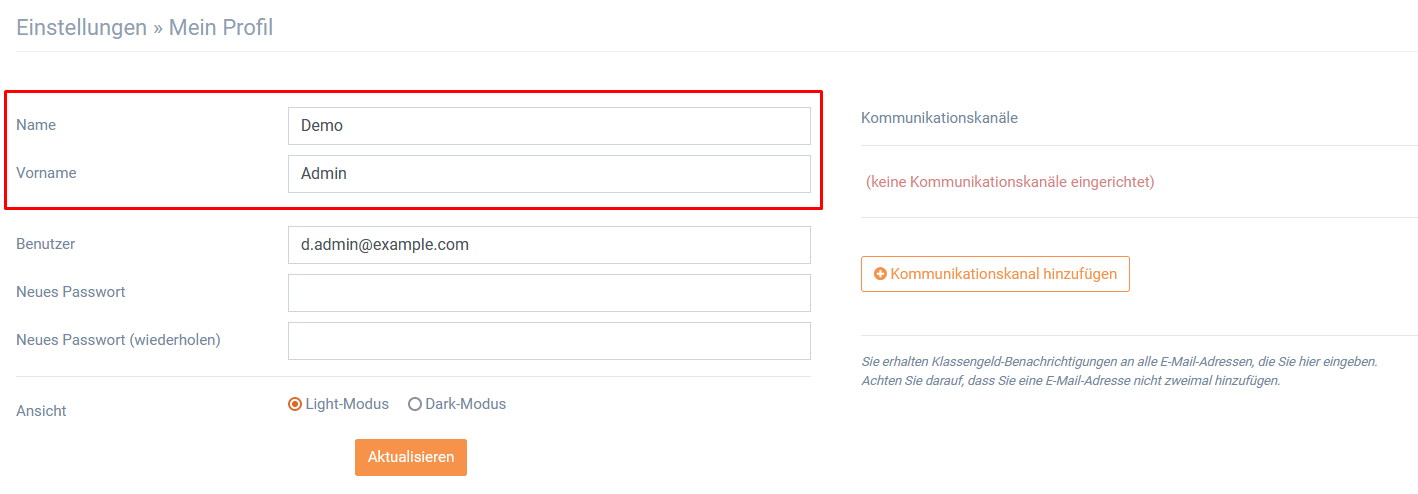The image size is (1418, 494).
Task: Open the Einstellungen breadcrumb link
Action: pos(81,28)
